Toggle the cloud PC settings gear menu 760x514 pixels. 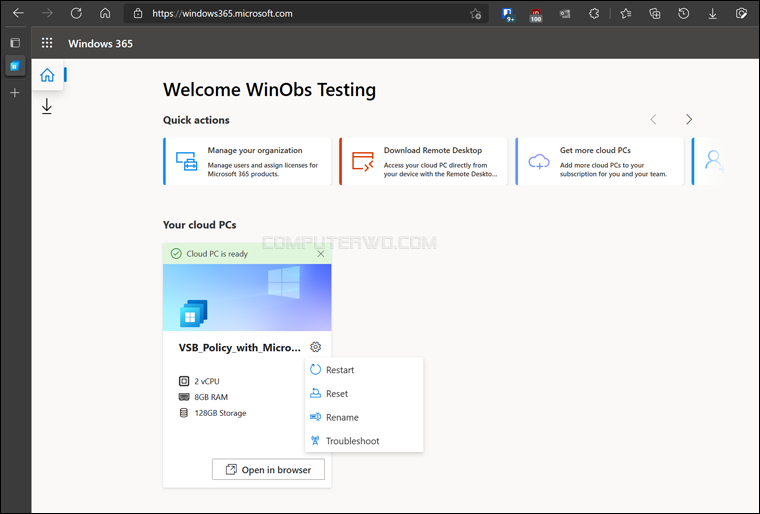point(316,347)
